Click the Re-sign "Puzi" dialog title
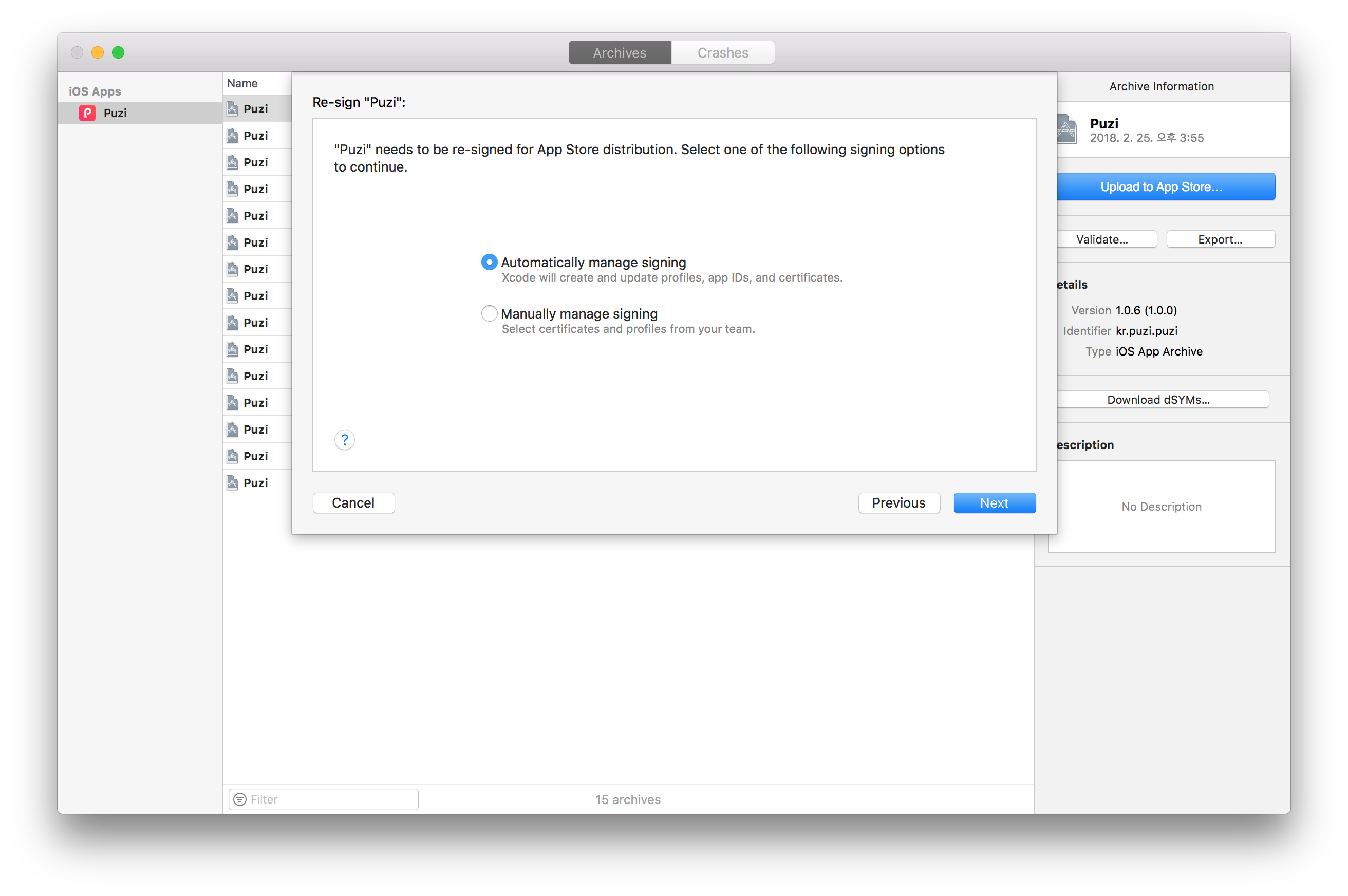This screenshot has height=896, width=1348. [359, 102]
